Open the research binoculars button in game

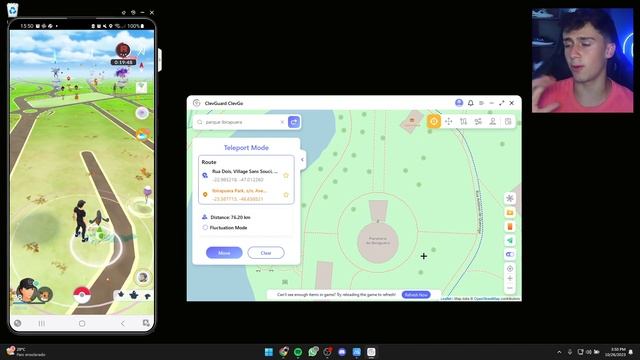click(x=142, y=278)
